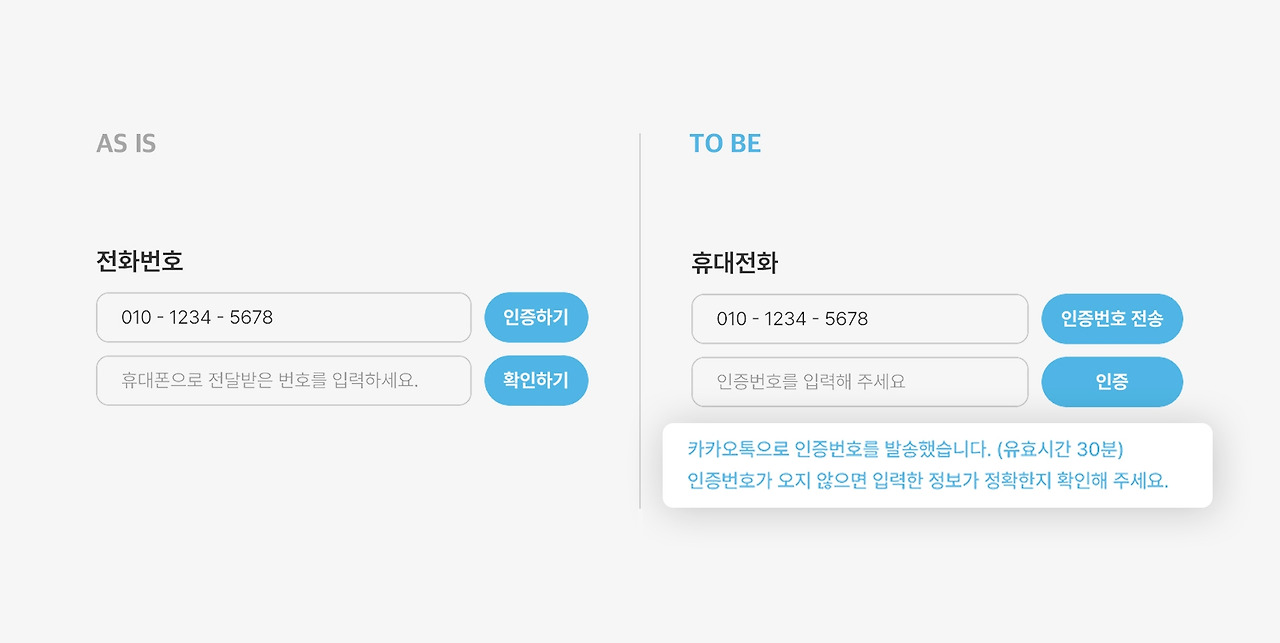
Task: Click the blue 인증 button
Action: click(1112, 382)
